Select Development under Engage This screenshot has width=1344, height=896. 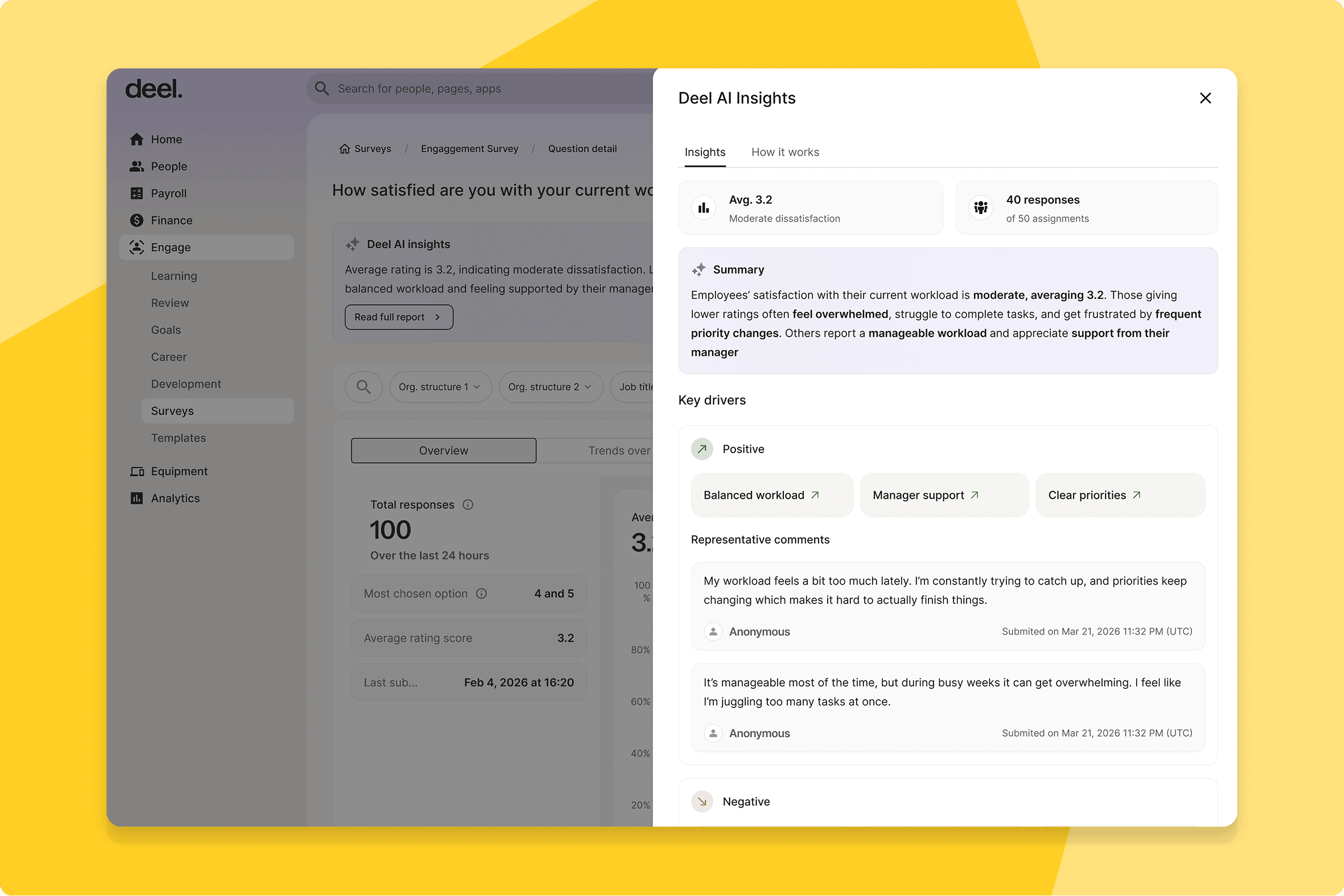click(x=186, y=384)
